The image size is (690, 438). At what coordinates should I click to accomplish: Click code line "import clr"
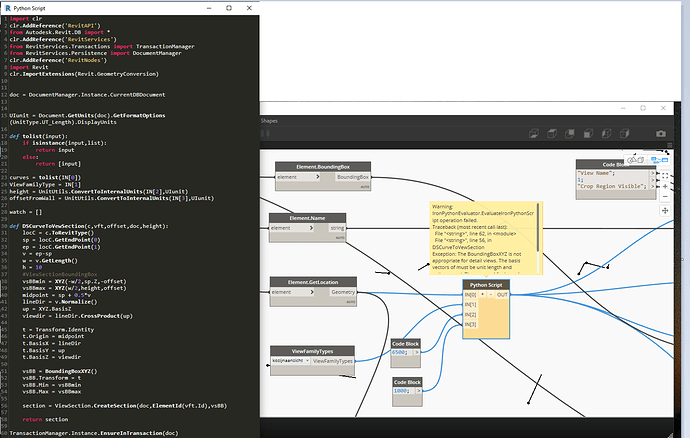pos(26,18)
